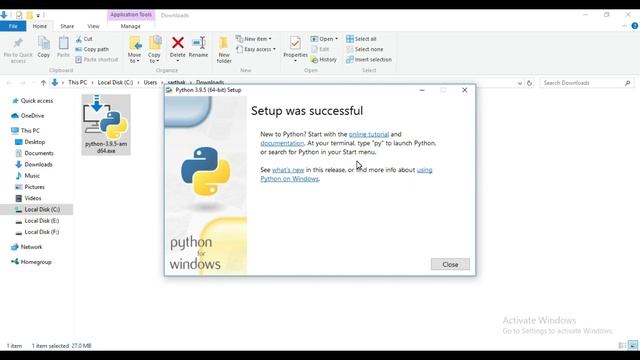Click the History command

pyautogui.click(x=324, y=59)
